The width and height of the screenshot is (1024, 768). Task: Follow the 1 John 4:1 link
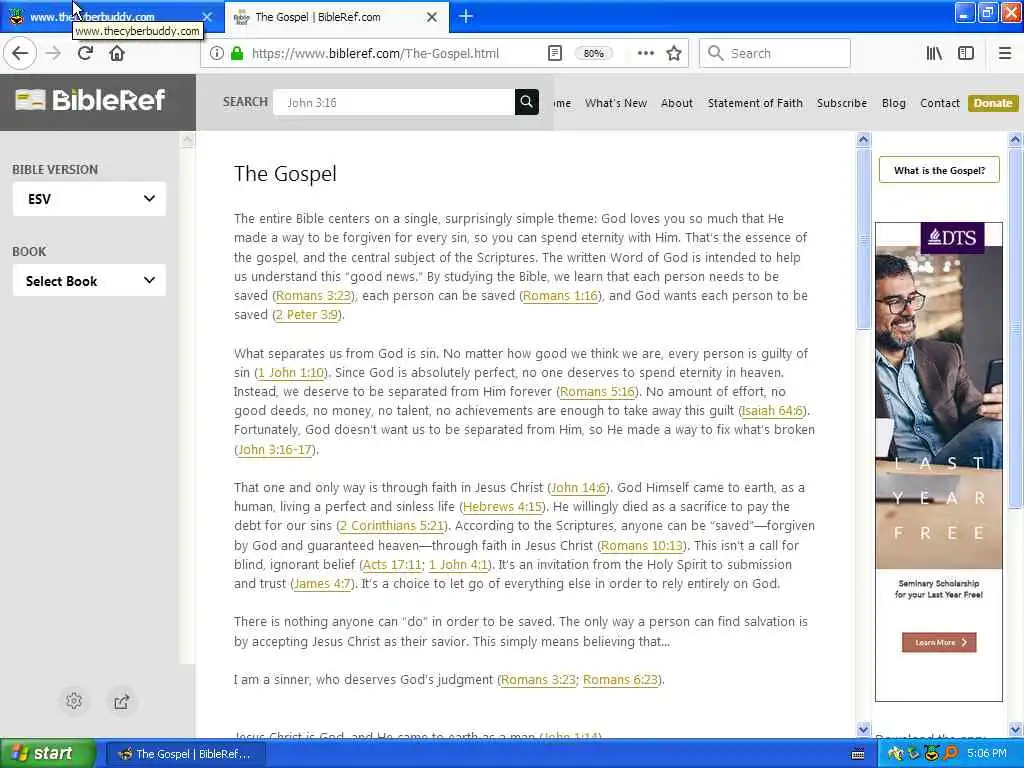[x=458, y=564]
